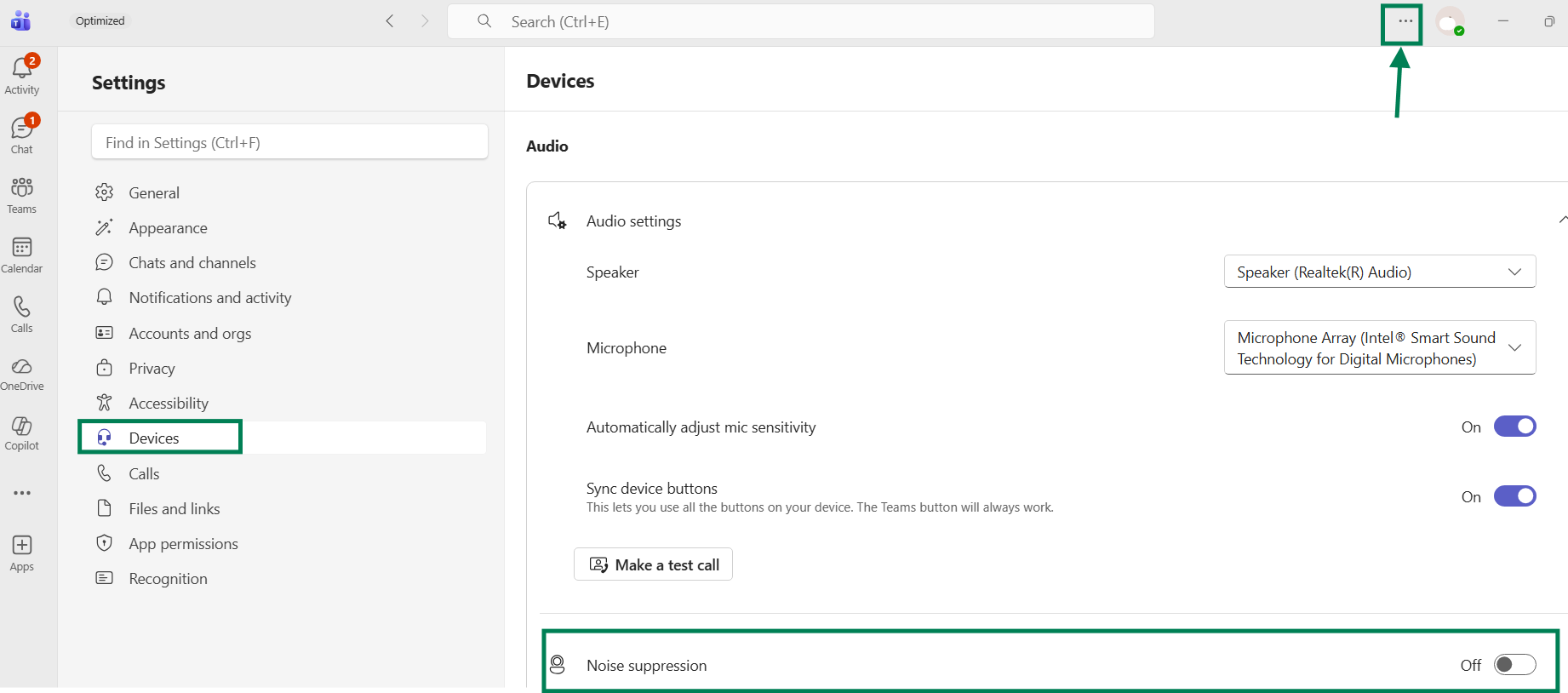The width and height of the screenshot is (1568, 693).
Task: Open OneDrive from the app rail
Action: (22, 374)
